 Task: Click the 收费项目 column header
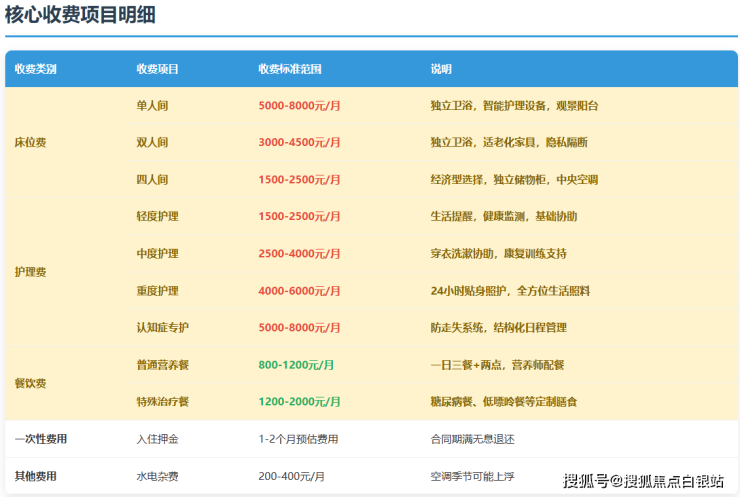click(x=157, y=69)
